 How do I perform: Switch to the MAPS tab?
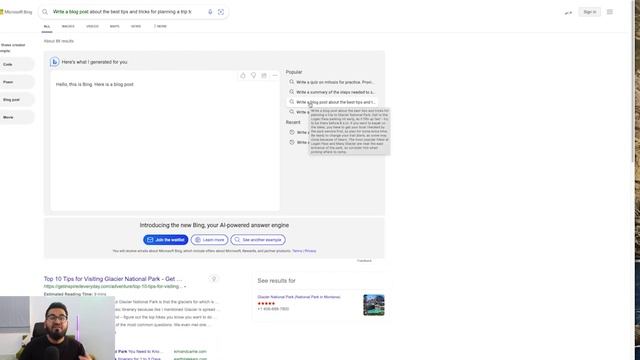(x=115, y=26)
